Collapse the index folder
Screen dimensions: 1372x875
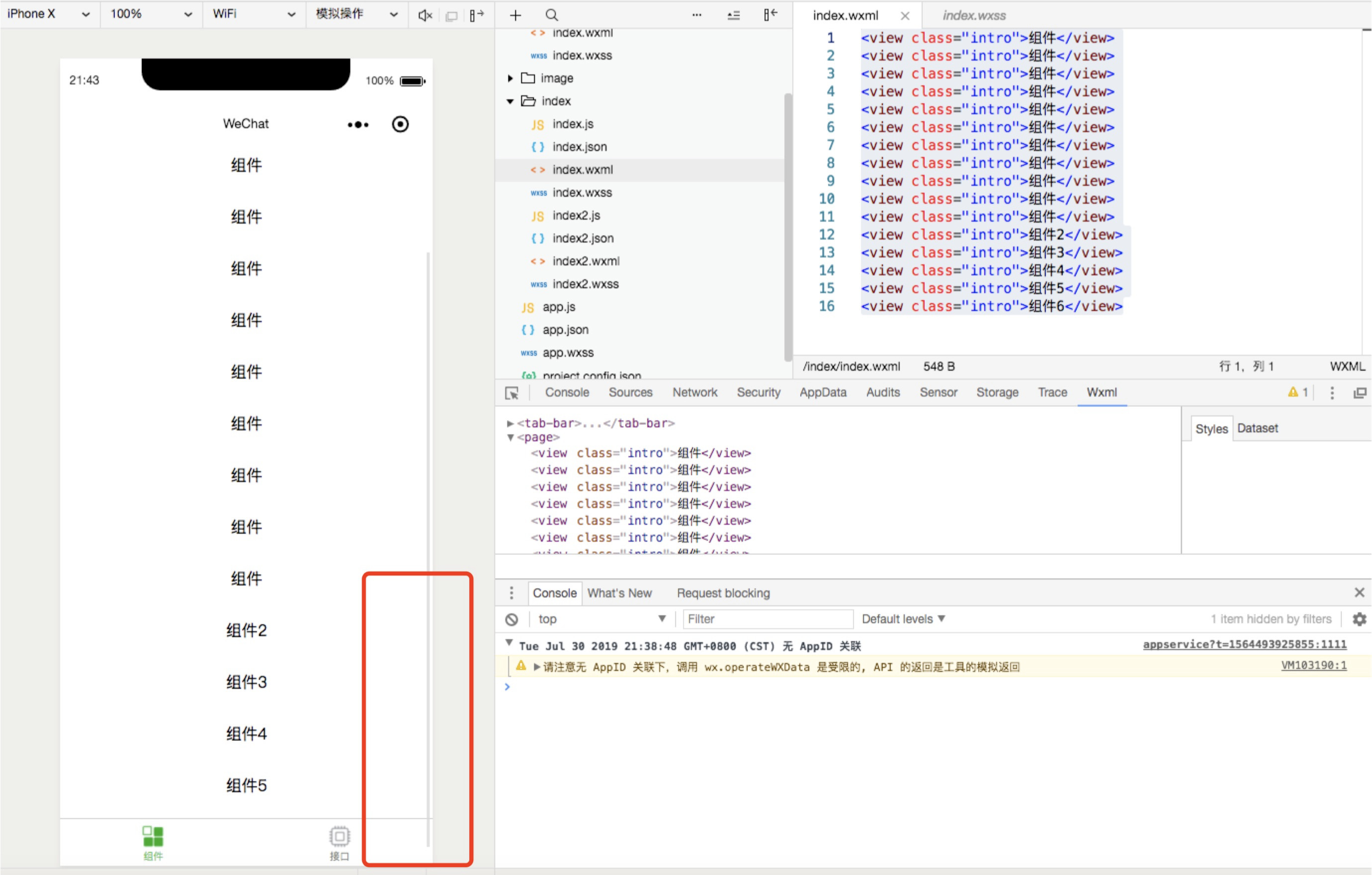click(x=511, y=101)
